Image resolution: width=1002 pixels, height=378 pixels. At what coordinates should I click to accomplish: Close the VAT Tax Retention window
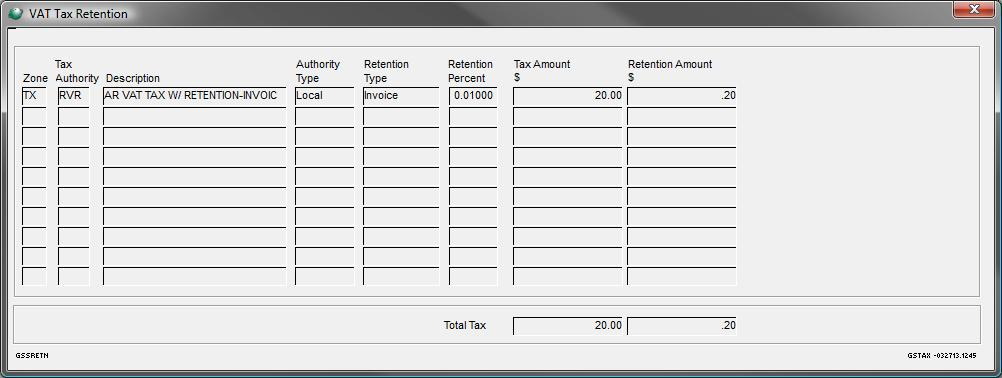[x=974, y=10]
